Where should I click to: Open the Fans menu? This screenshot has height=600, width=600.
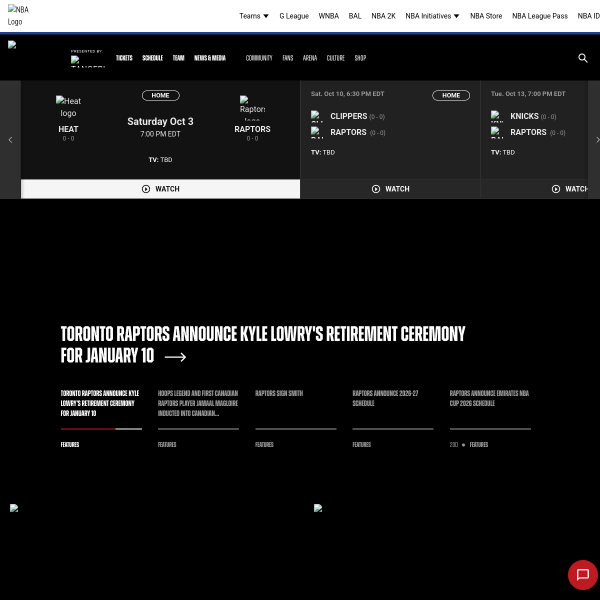[x=288, y=58]
